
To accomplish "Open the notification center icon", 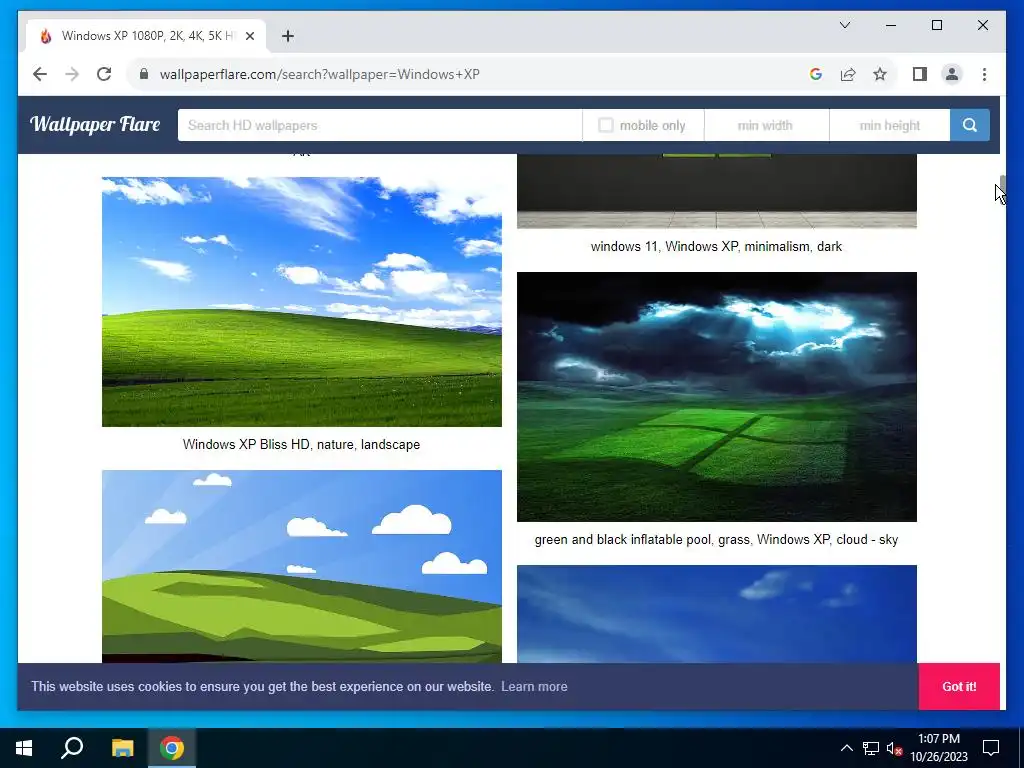I will click(x=991, y=748).
